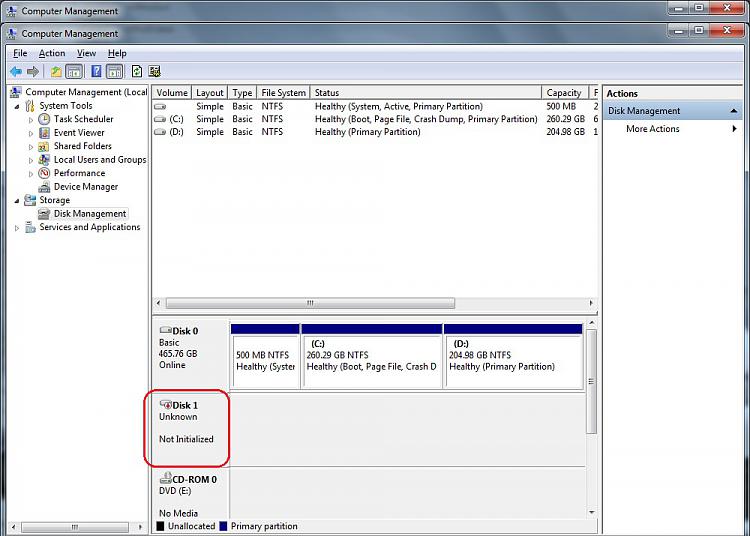This screenshot has height=536, width=750.
Task: Select the (D:) 204.98 GB partition block
Action: coord(513,356)
